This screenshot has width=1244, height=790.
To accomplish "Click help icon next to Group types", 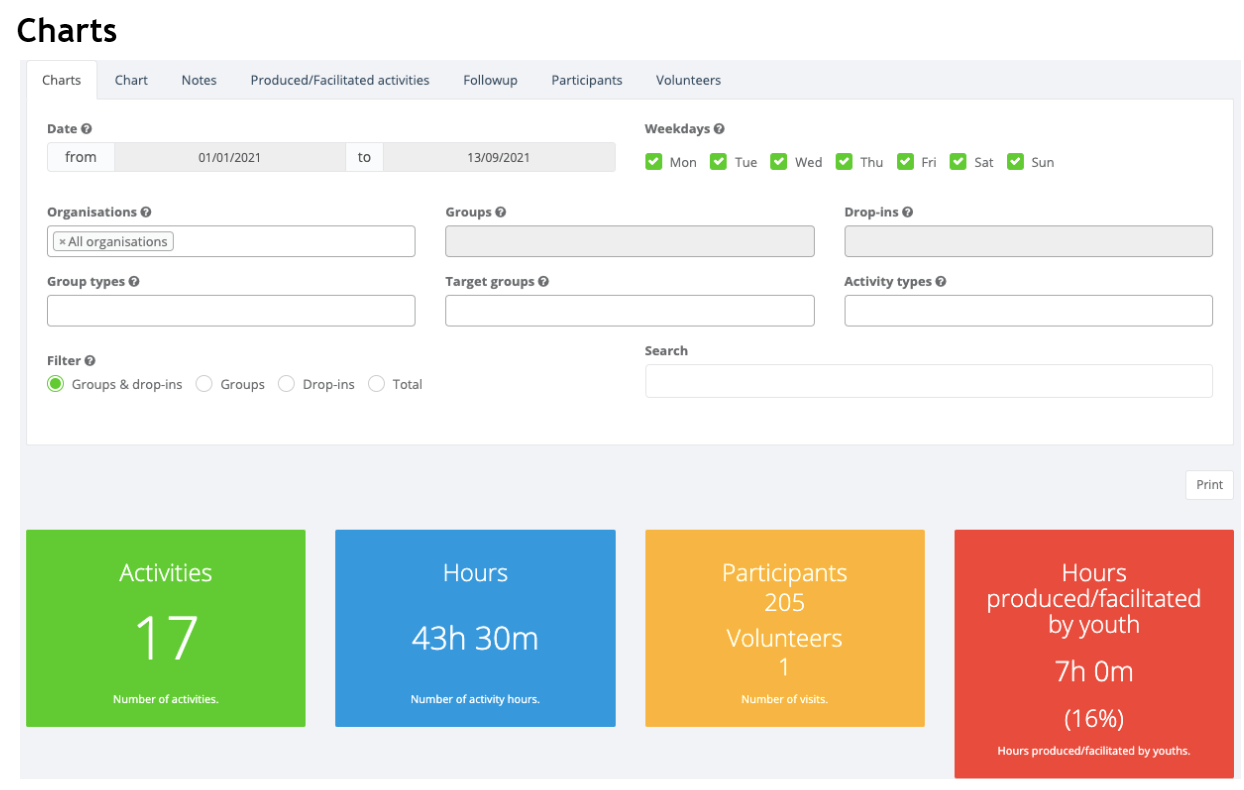I will click(x=134, y=282).
